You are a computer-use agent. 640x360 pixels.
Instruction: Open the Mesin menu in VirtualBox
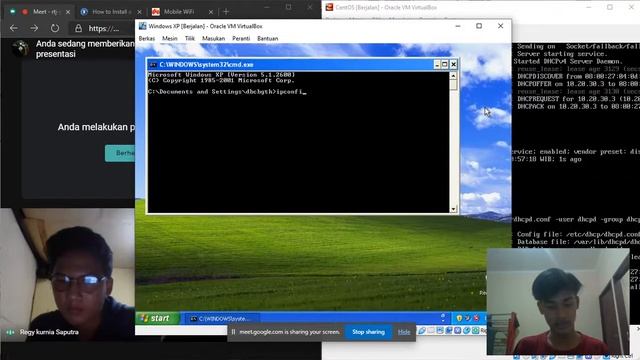170,38
